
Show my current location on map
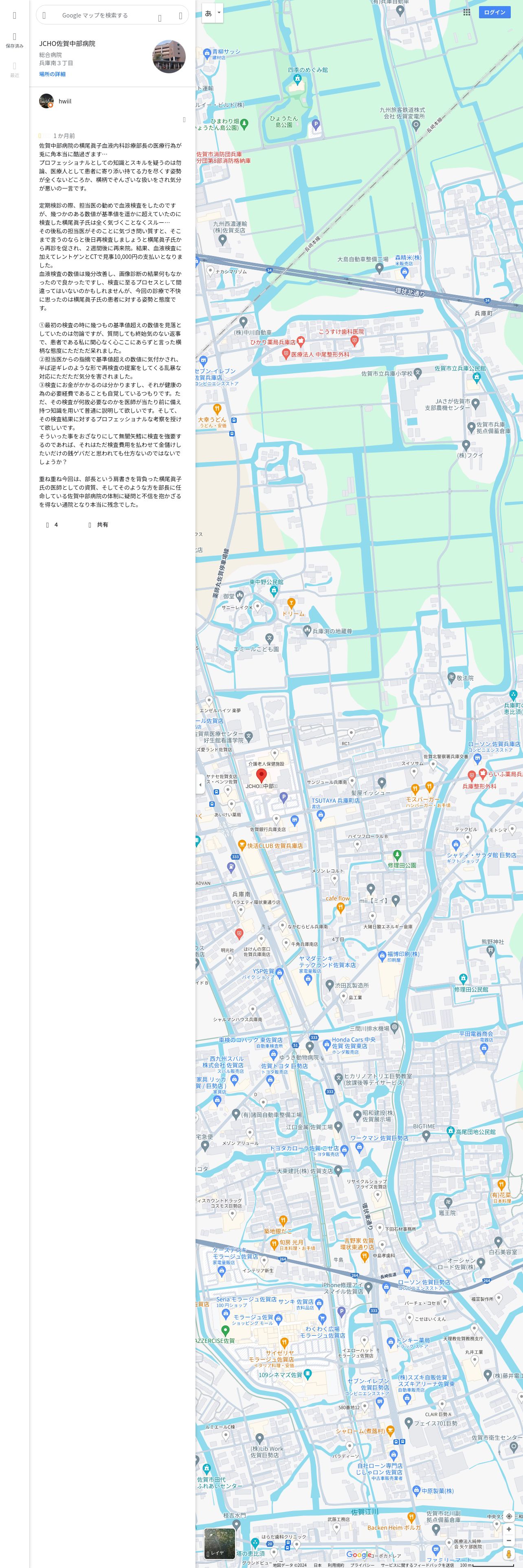coord(509,1517)
